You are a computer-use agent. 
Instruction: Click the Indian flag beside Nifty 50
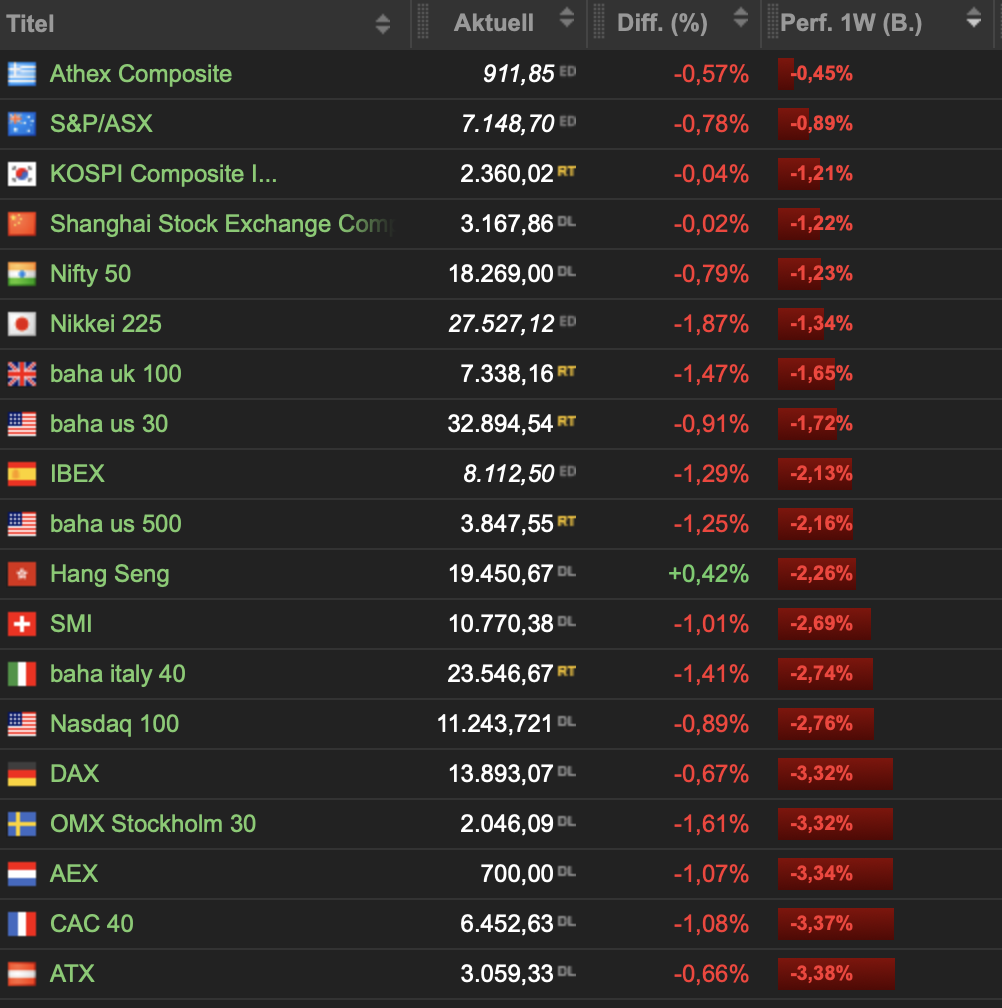pyautogui.click(x=22, y=274)
